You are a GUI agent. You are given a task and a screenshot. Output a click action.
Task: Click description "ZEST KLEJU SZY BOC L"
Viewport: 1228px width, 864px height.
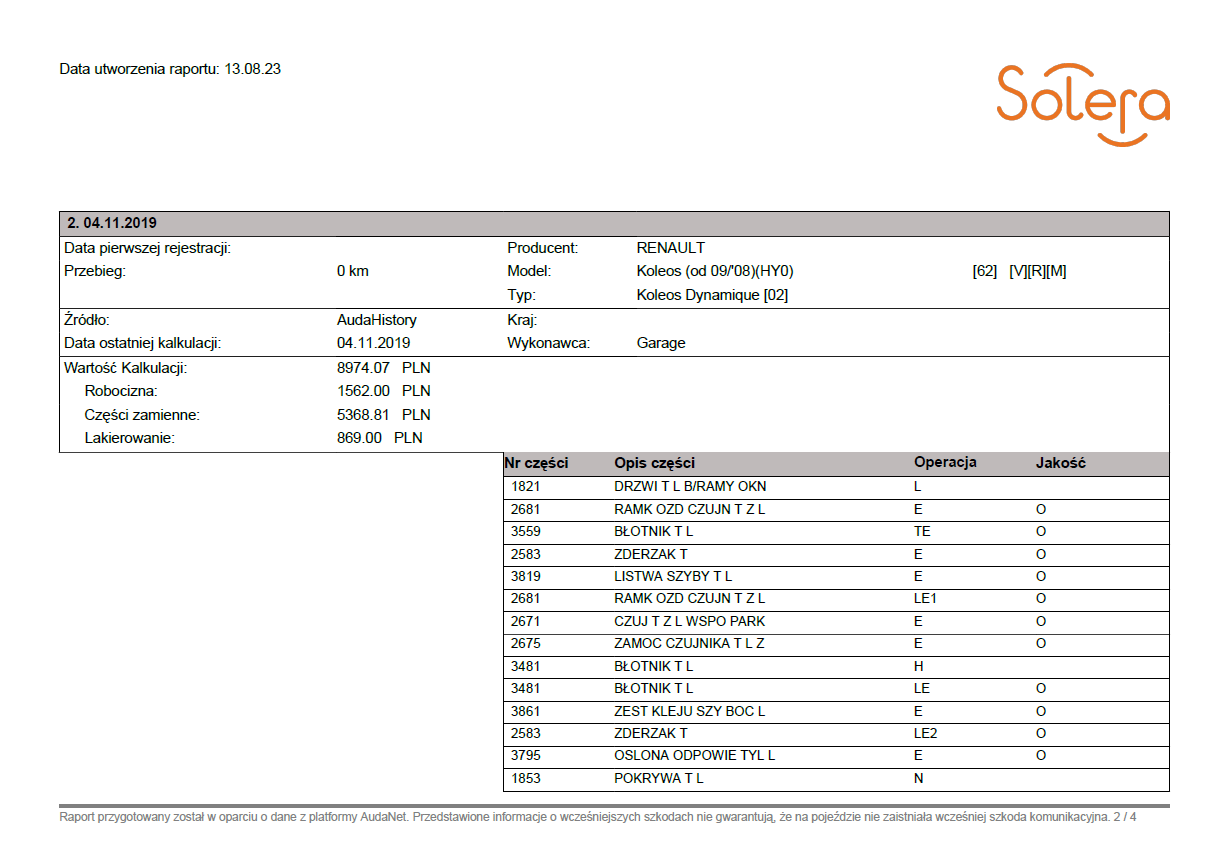(689, 711)
